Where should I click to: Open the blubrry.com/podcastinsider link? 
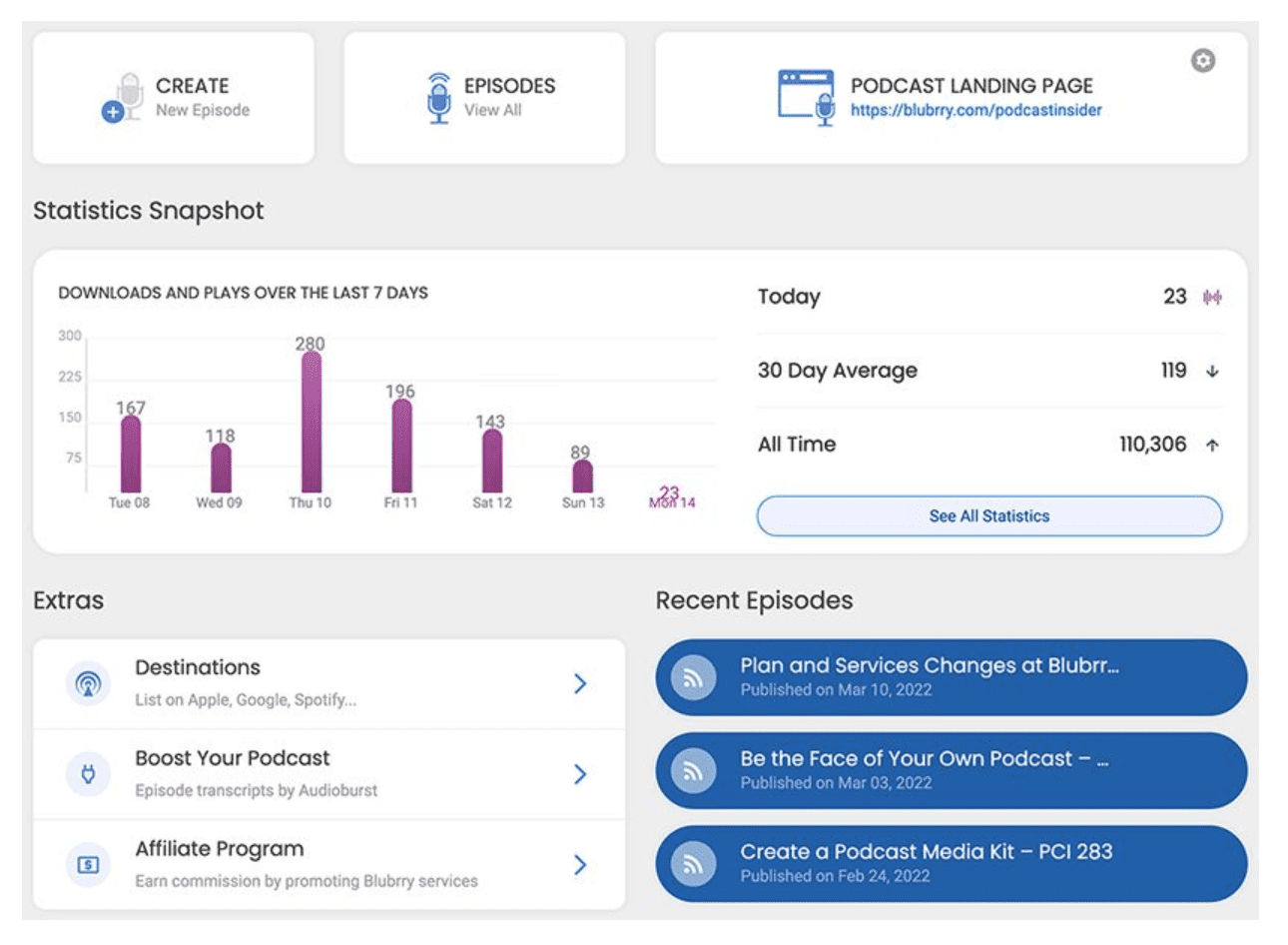coord(975,111)
